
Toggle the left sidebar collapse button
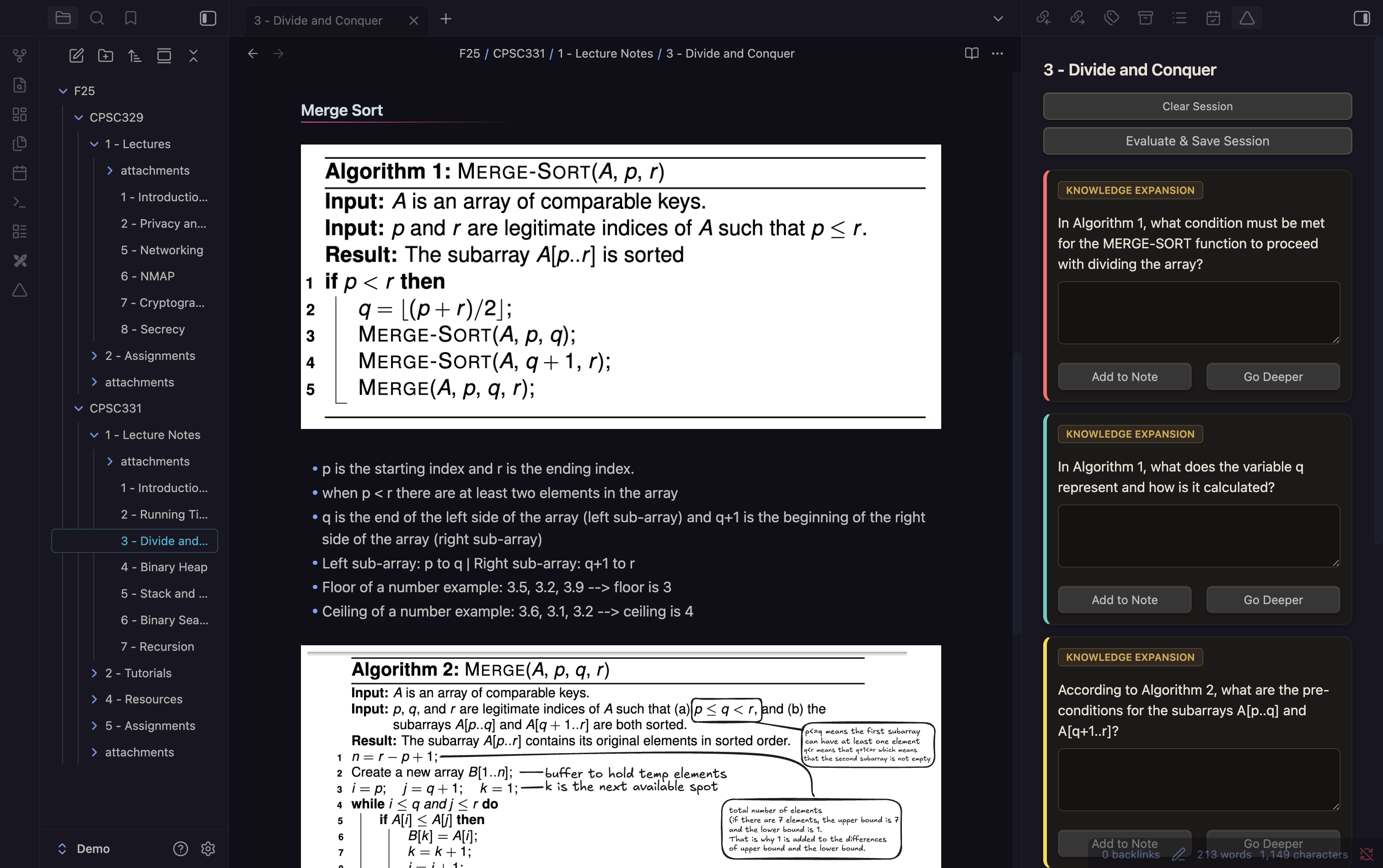click(208, 18)
